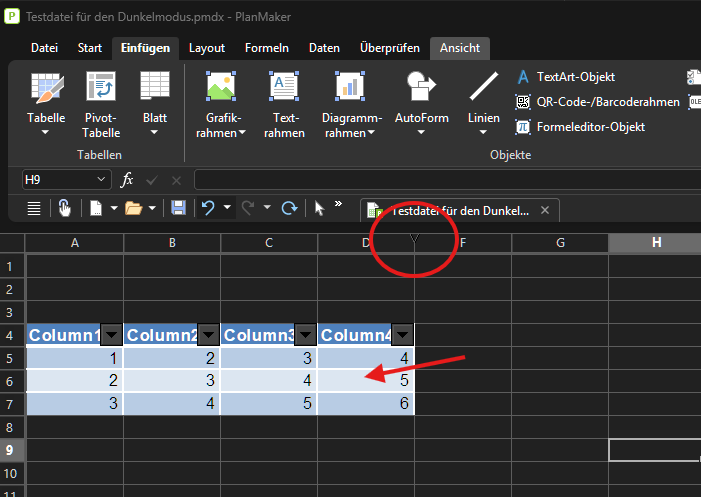Switch to the Überprüfen ribbon tab
The image size is (701, 497).
[390, 48]
